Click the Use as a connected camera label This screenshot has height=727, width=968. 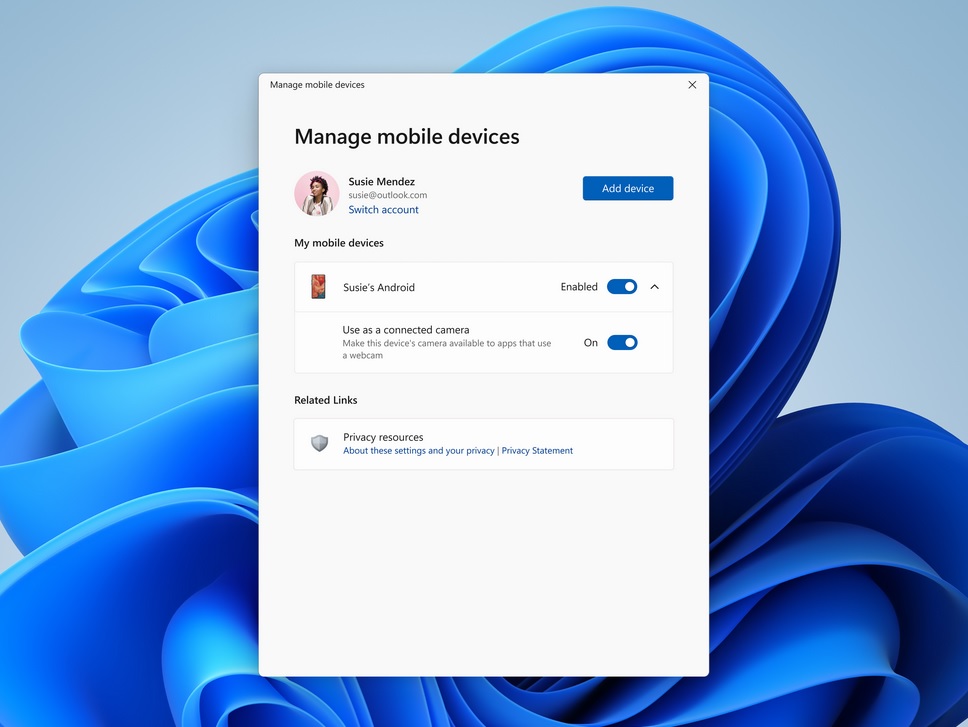406,330
